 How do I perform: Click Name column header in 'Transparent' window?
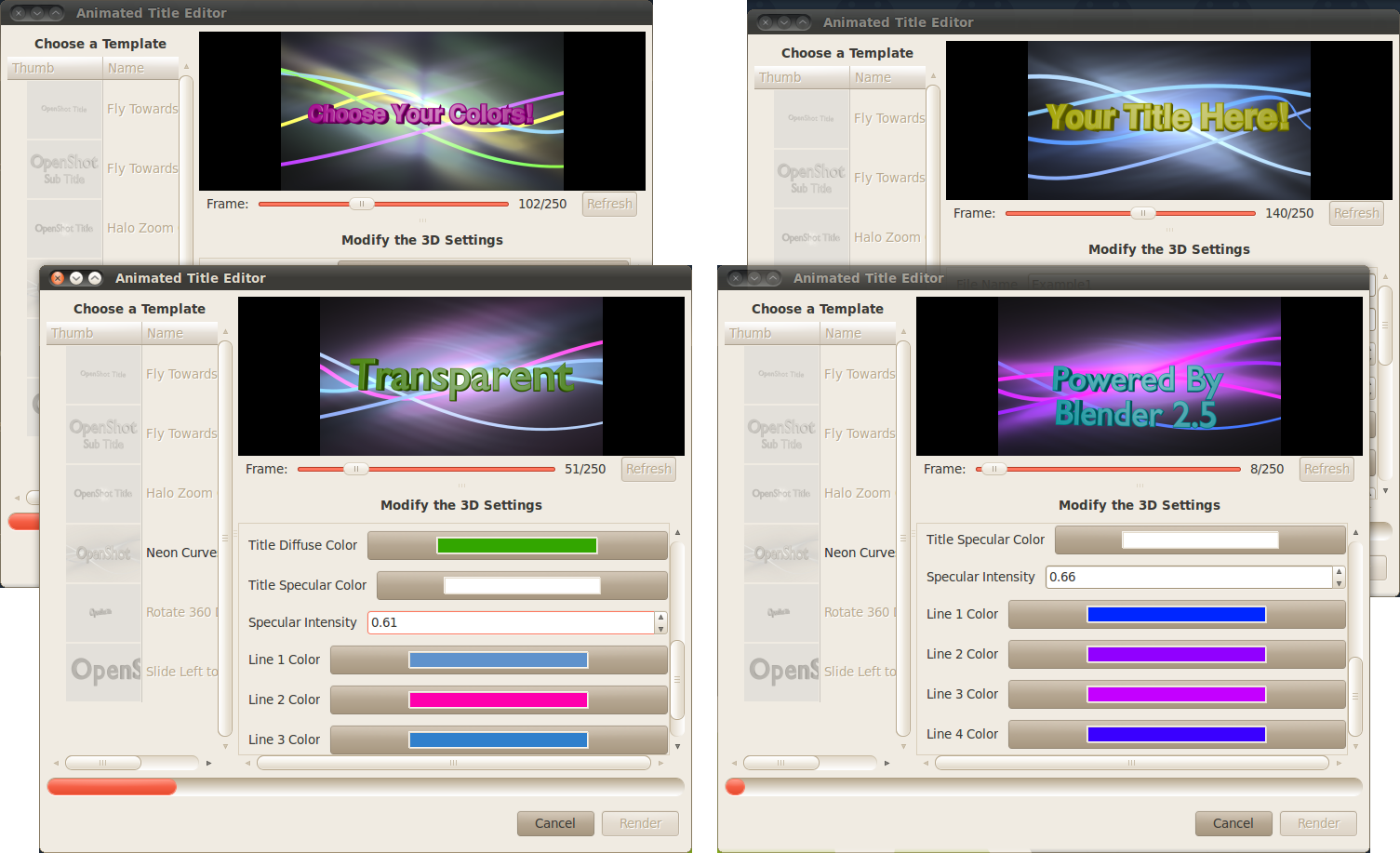[180, 333]
